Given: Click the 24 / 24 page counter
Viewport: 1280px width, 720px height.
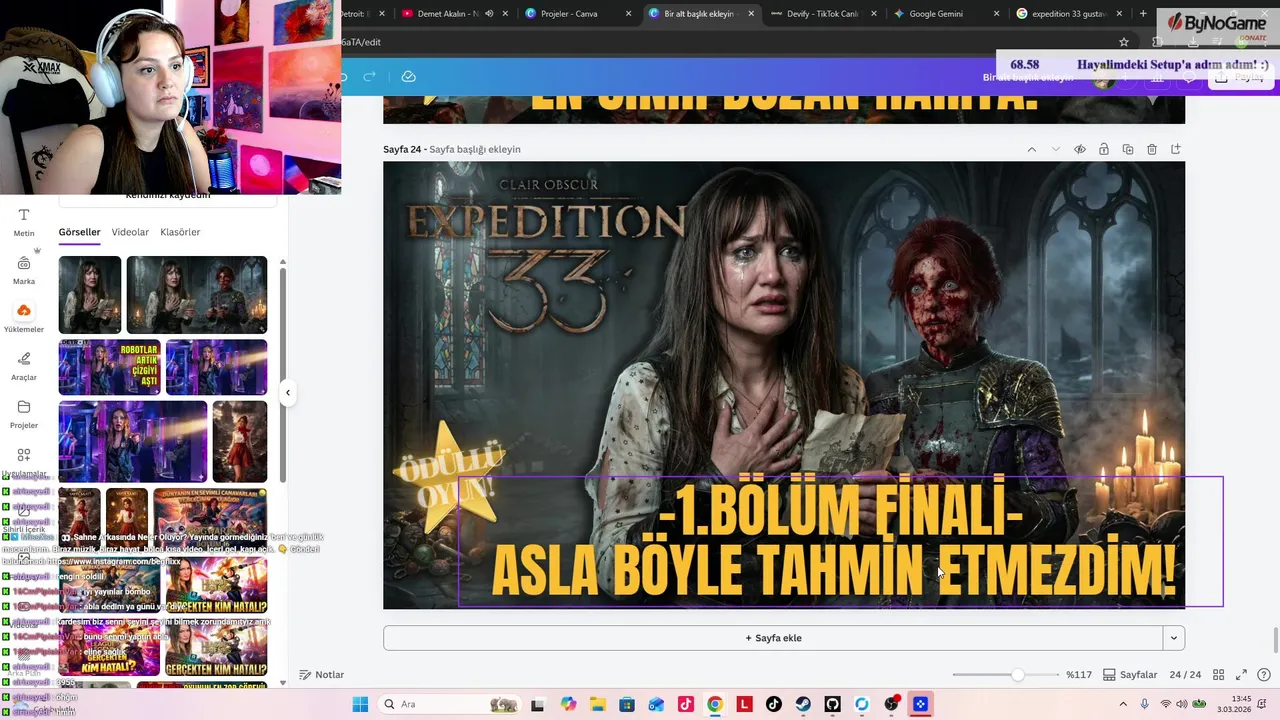Looking at the screenshot, I should [x=1185, y=675].
